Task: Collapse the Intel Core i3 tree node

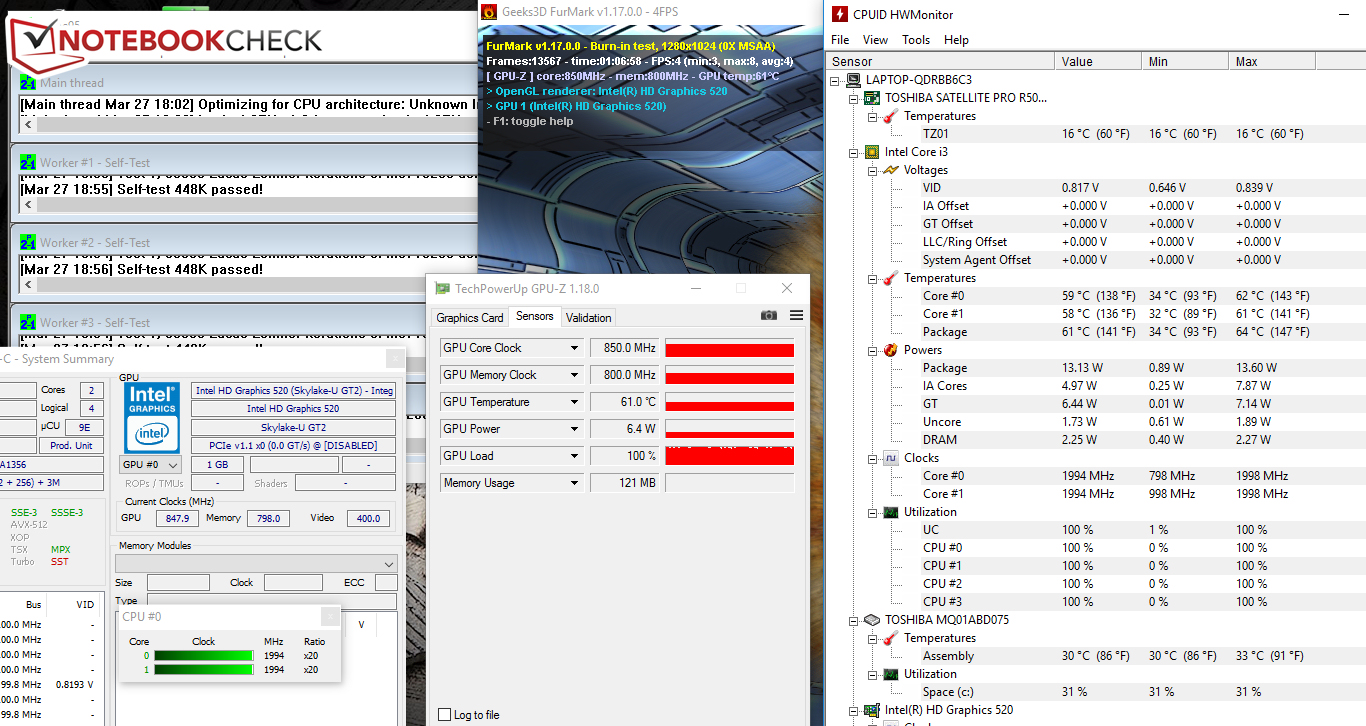Action: tap(854, 152)
